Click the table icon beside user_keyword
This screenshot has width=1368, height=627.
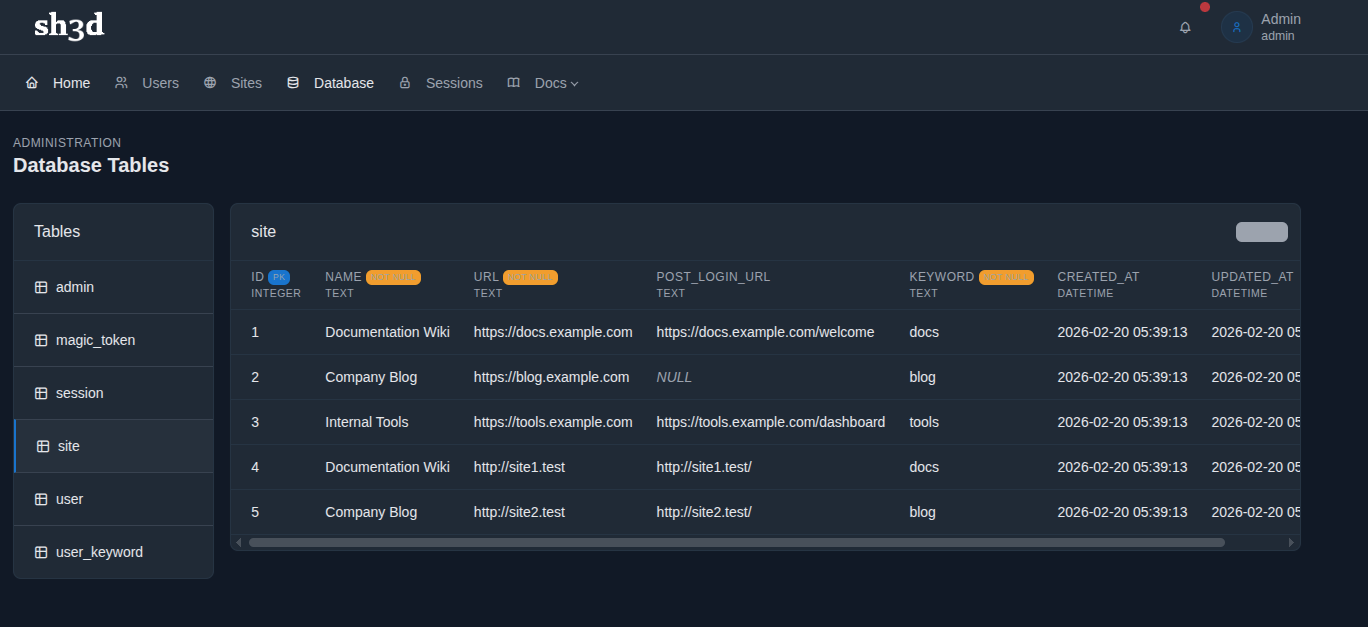click(x=41, y=552)
